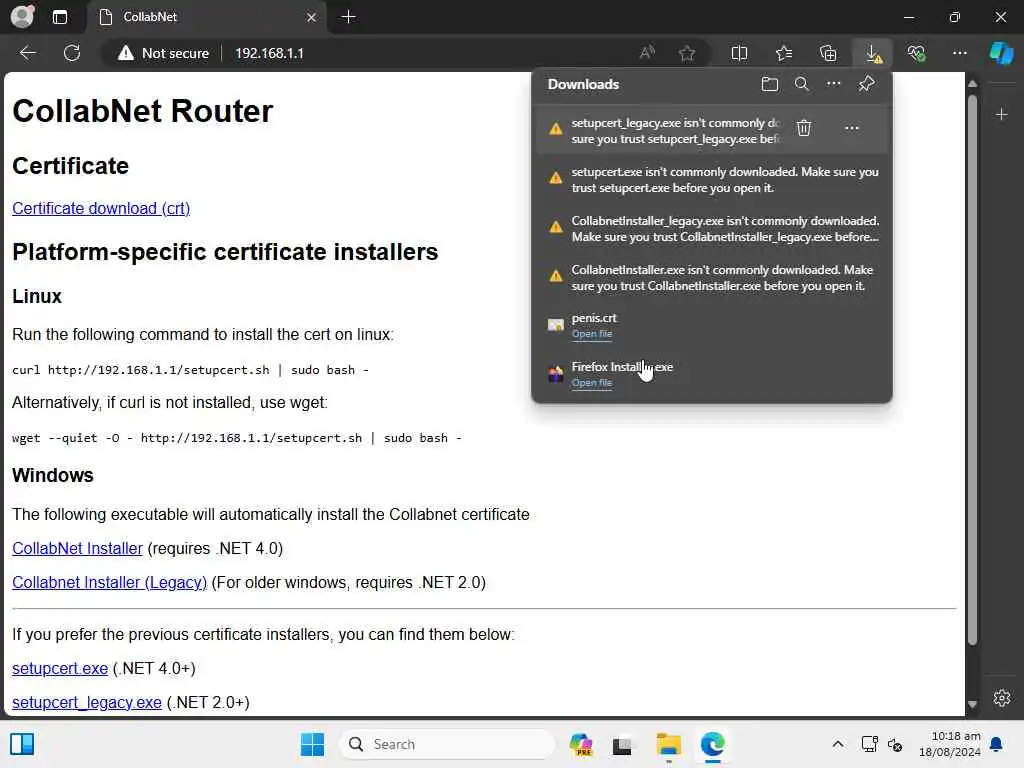Screen dimensions: 1024x768
Task: Click the scrollbar down arrow
Action: [x=972, y=704]
